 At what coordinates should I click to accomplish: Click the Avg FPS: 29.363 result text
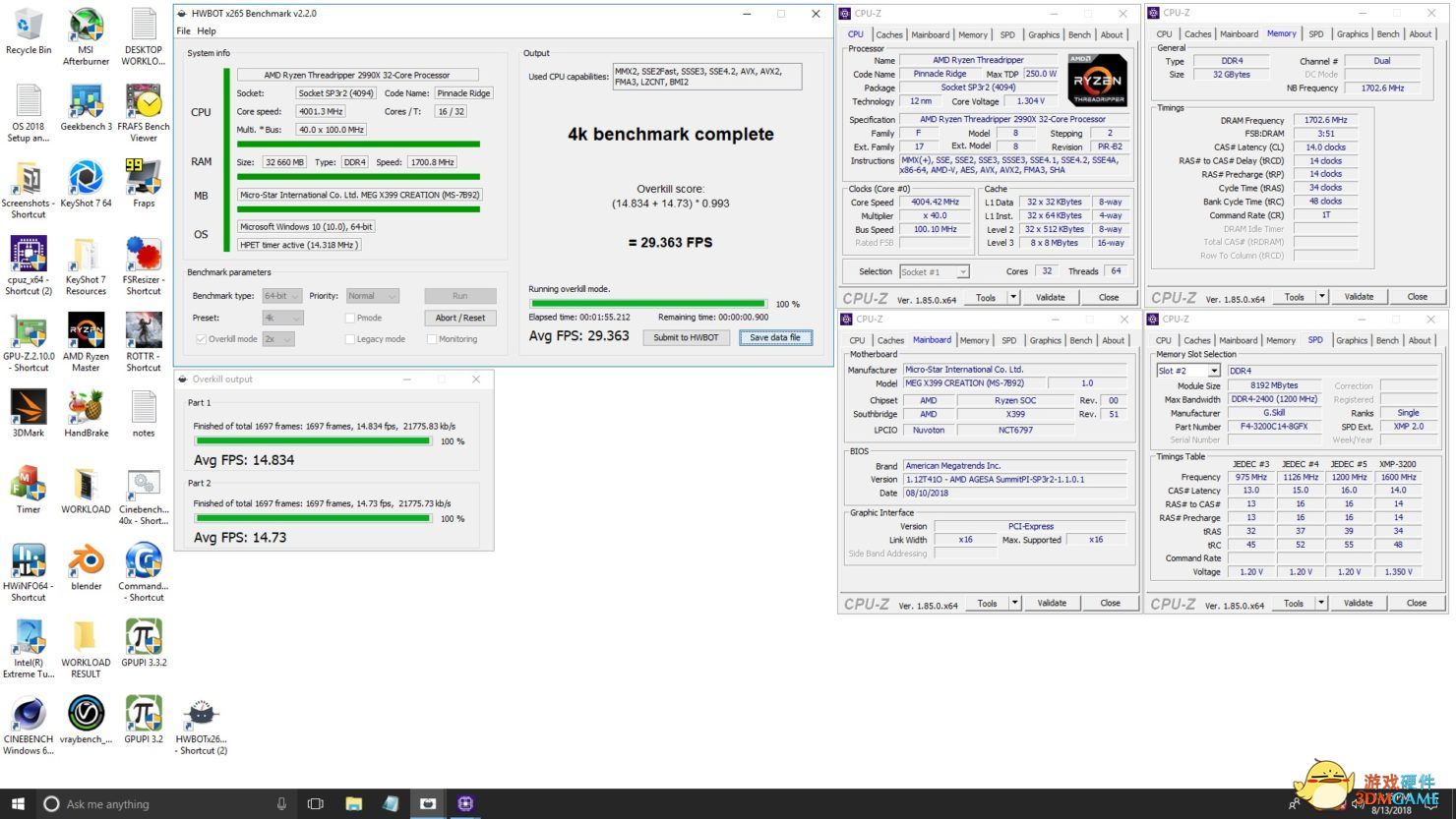(578, 336)
